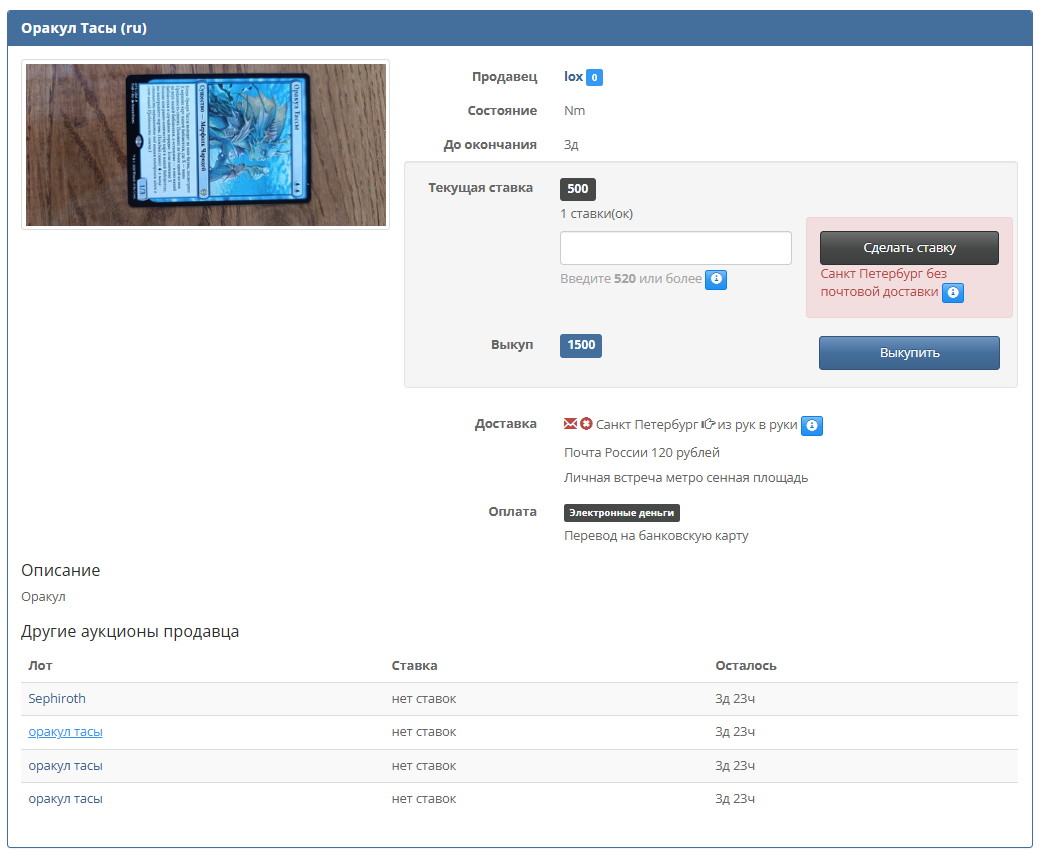The width and height of the screenshot is (1047, 857).
Task: Open the last 'оракул тасы' lot in table
Action: pyautogui.click(x=65, y=799)
